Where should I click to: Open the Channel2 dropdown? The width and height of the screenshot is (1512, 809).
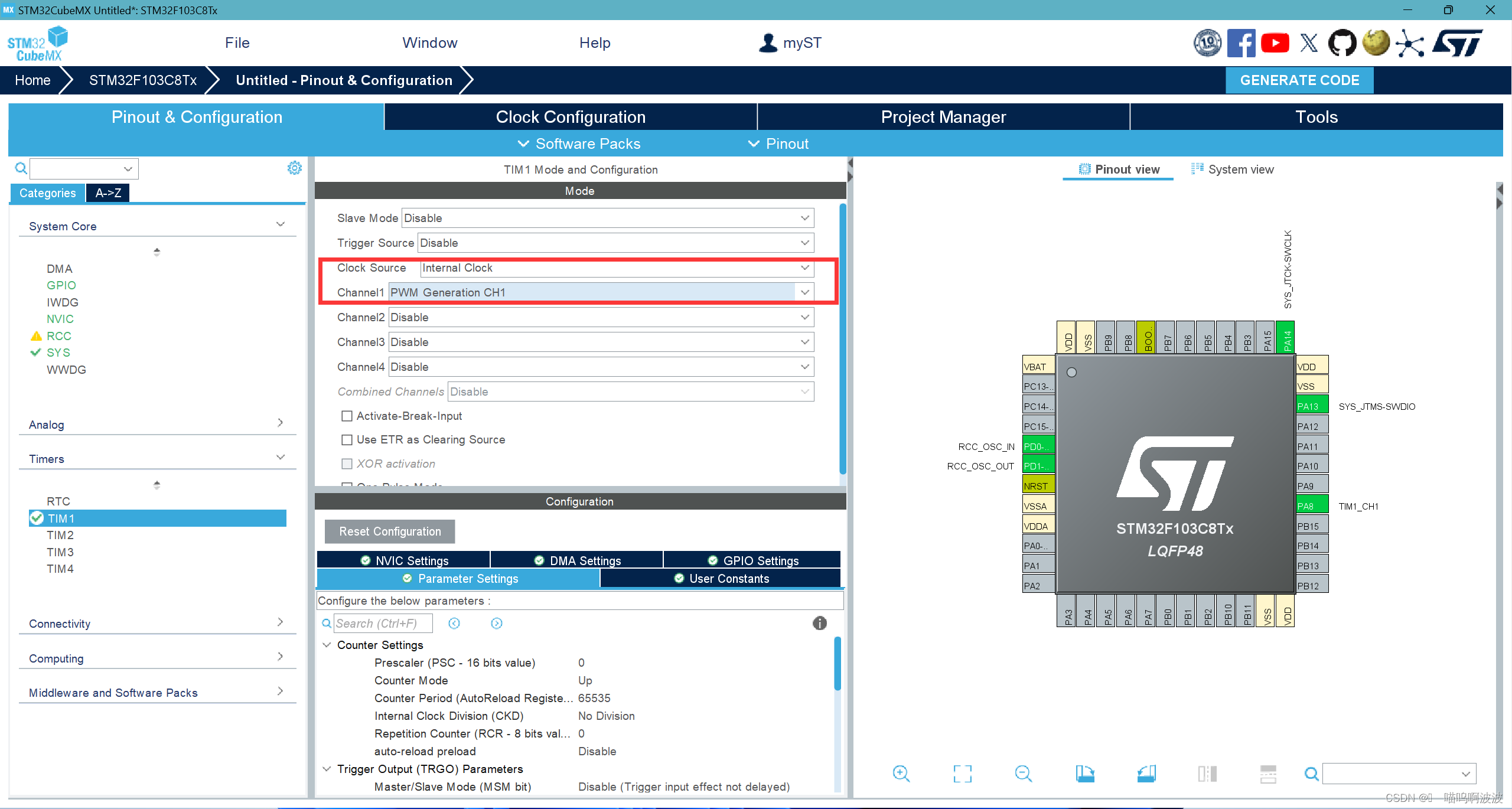pyautogui.click(x=601, y=318)
